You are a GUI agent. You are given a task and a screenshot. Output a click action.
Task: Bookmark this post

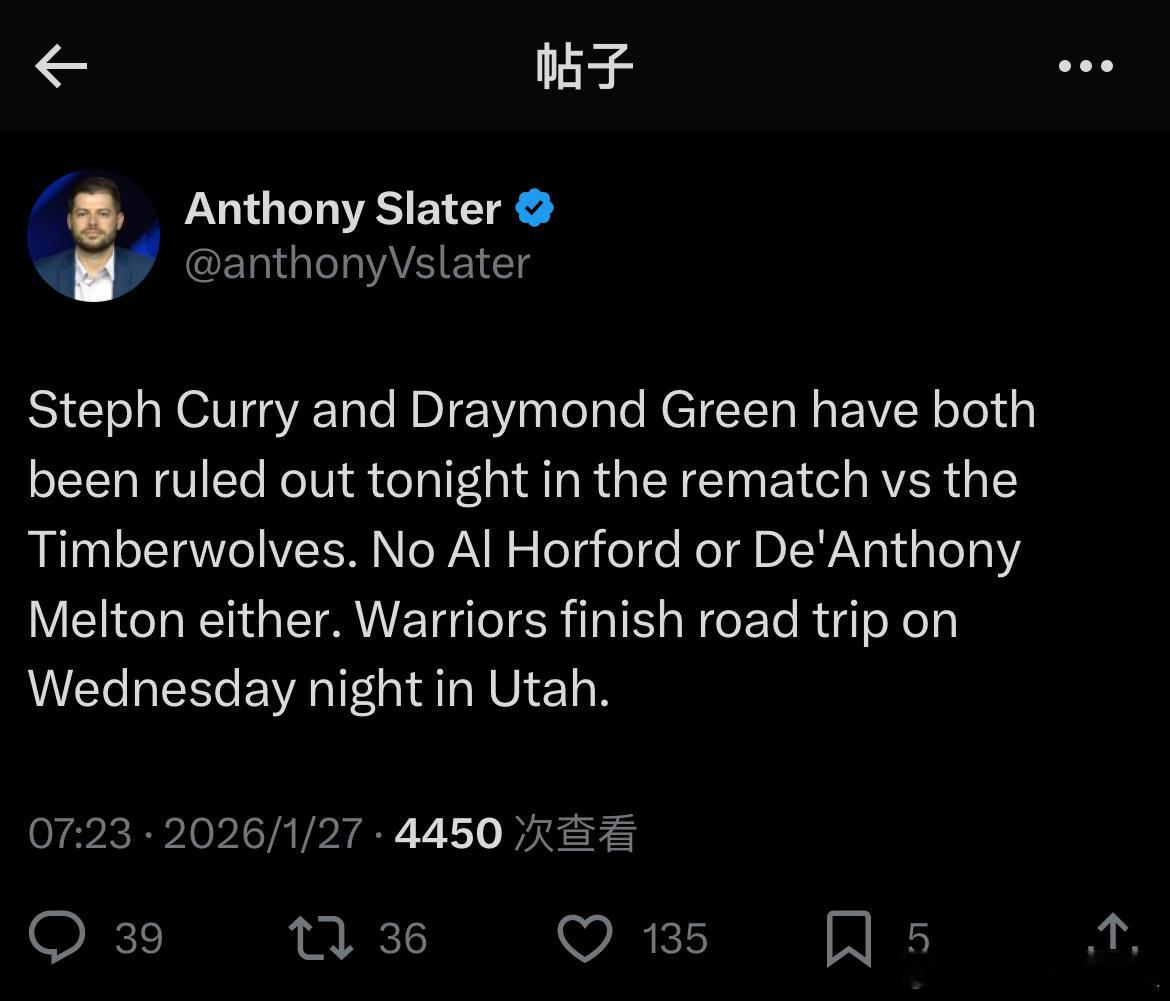point(848,939)
